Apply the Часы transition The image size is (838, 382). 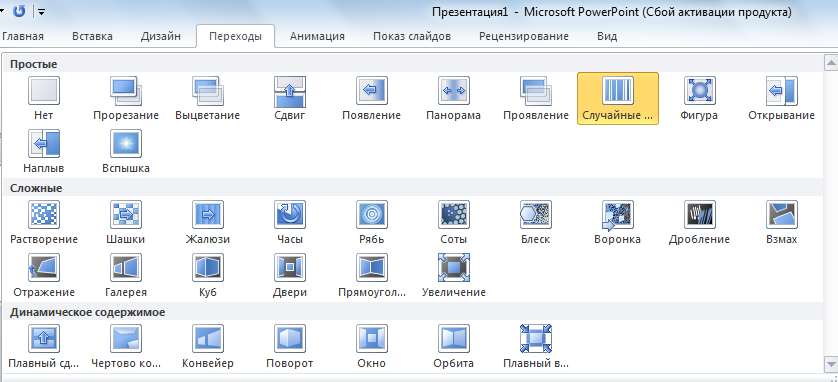pos(290,222)
